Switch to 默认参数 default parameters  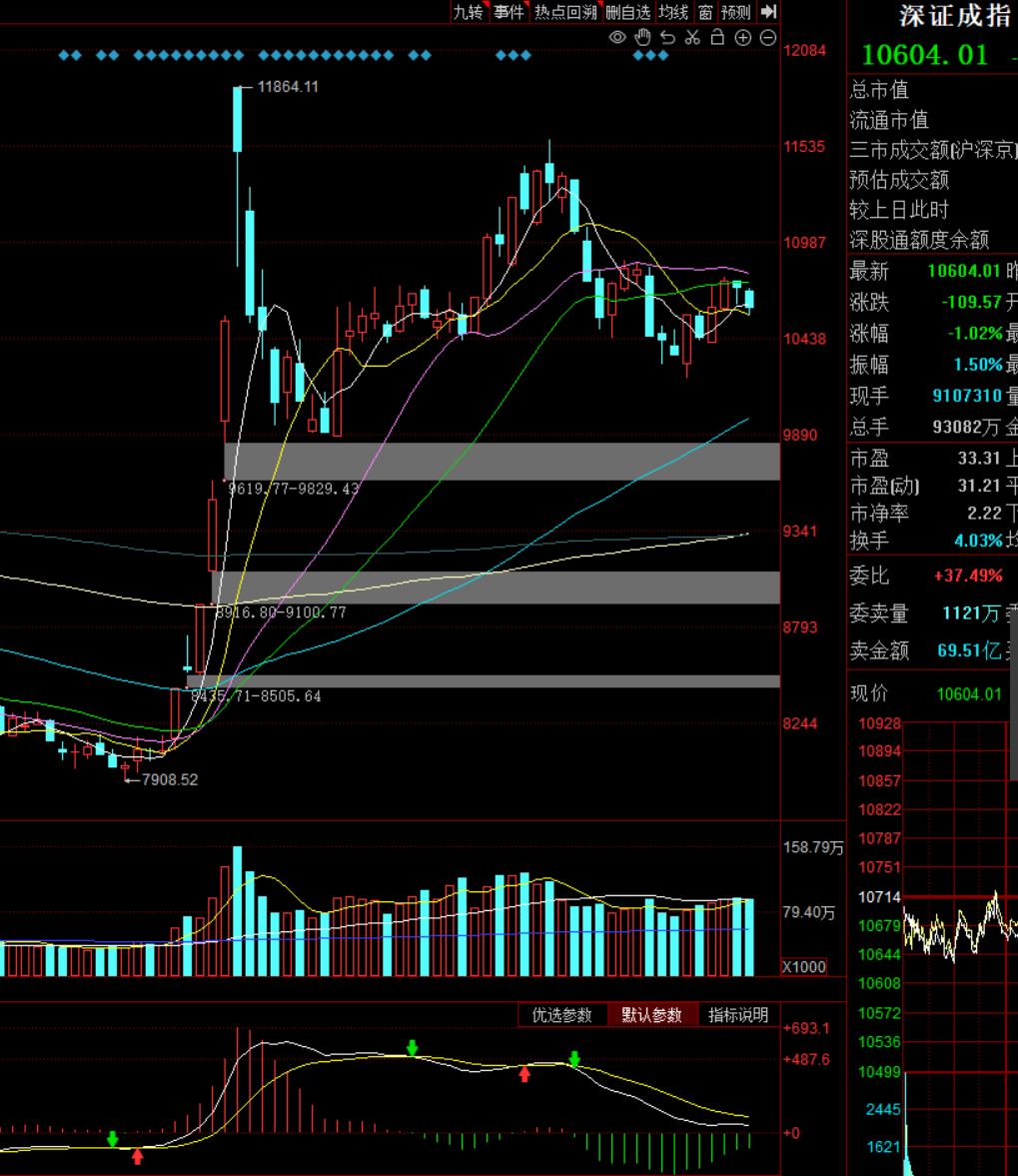pyautogui.click(x=651, y=1015)
